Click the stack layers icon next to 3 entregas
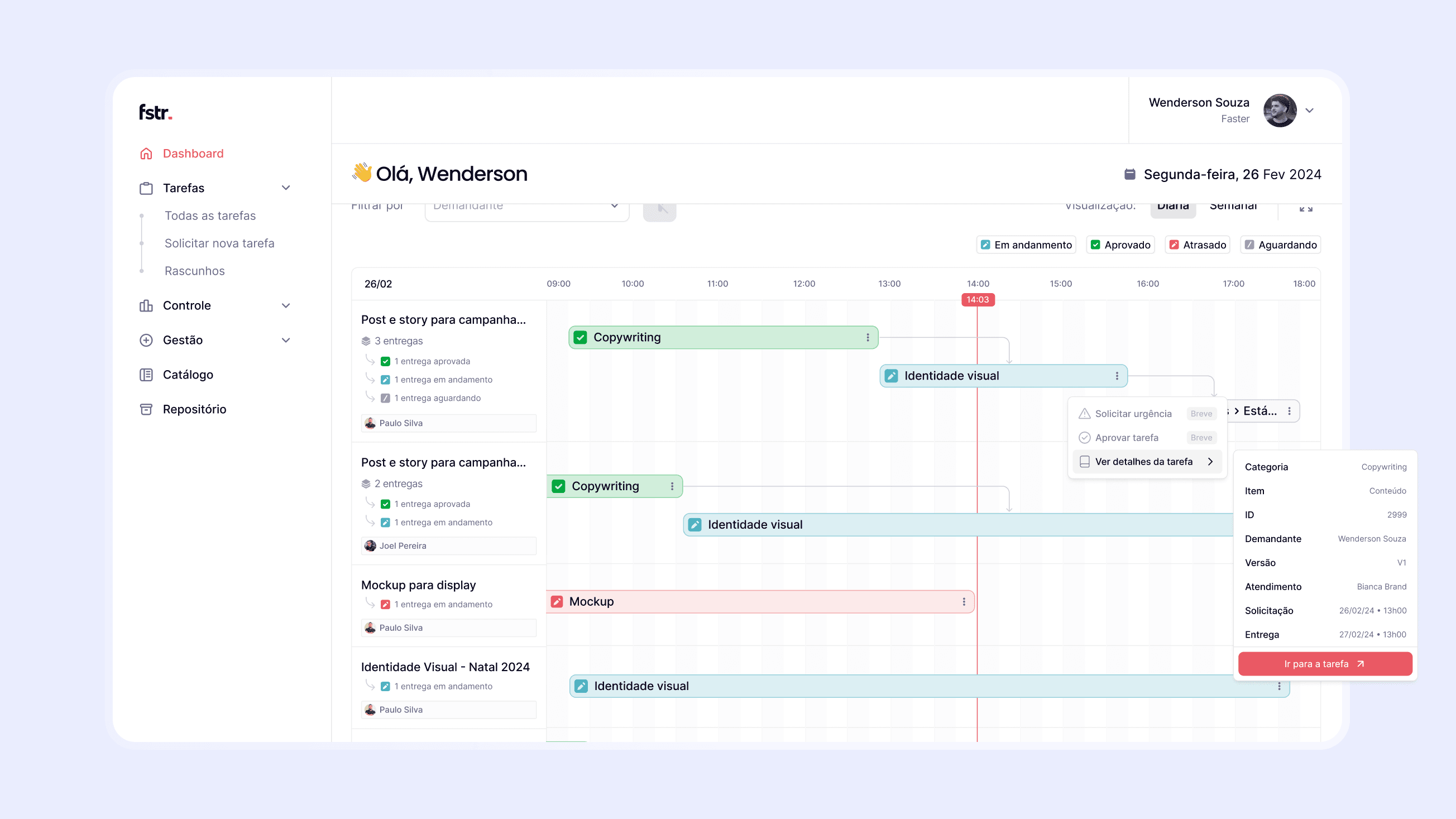Viewport: 1456px width, 819px height. pyautogui.click(x=366, y=342)
